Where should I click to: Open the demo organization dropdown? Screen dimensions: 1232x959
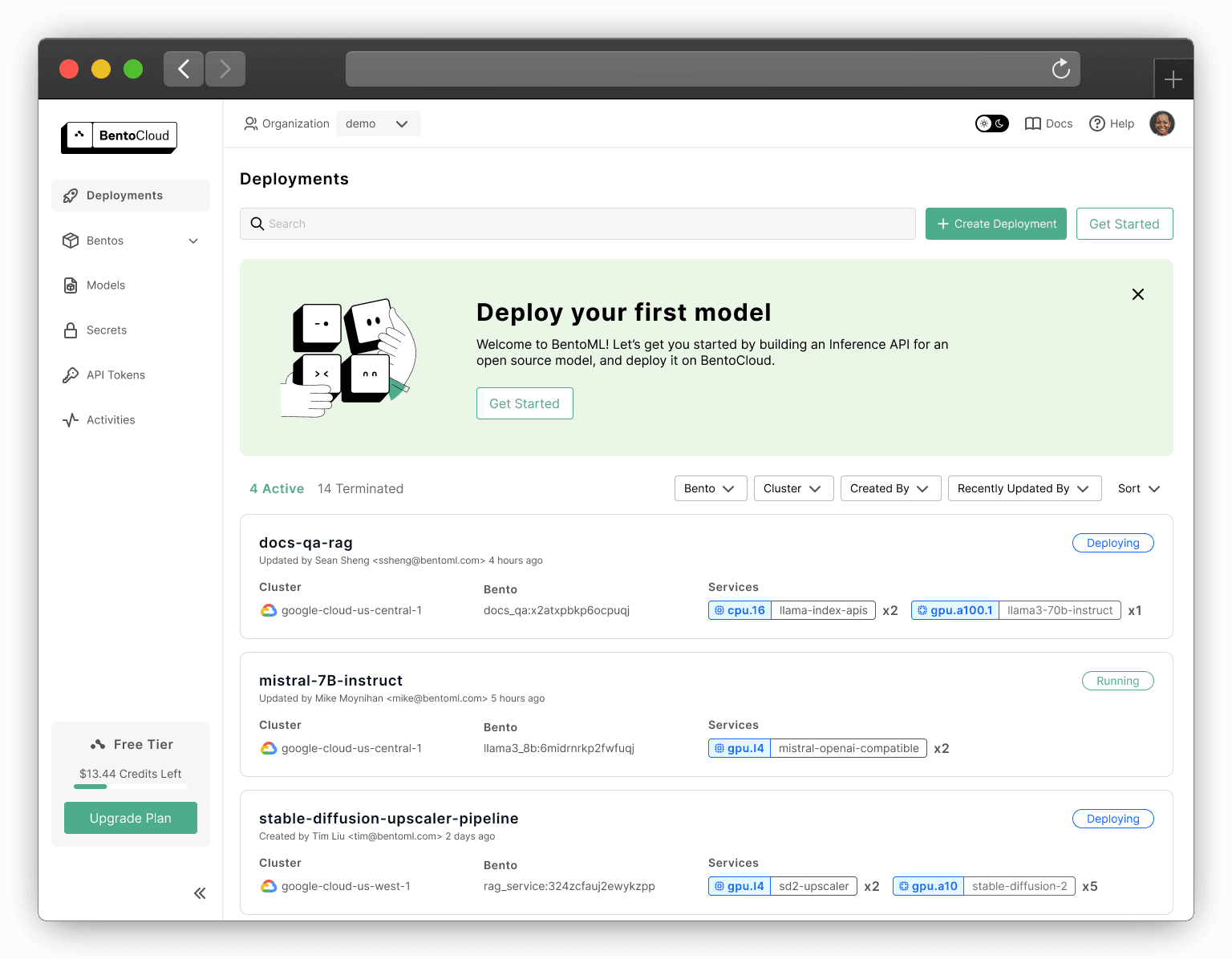tap(378, 123)
